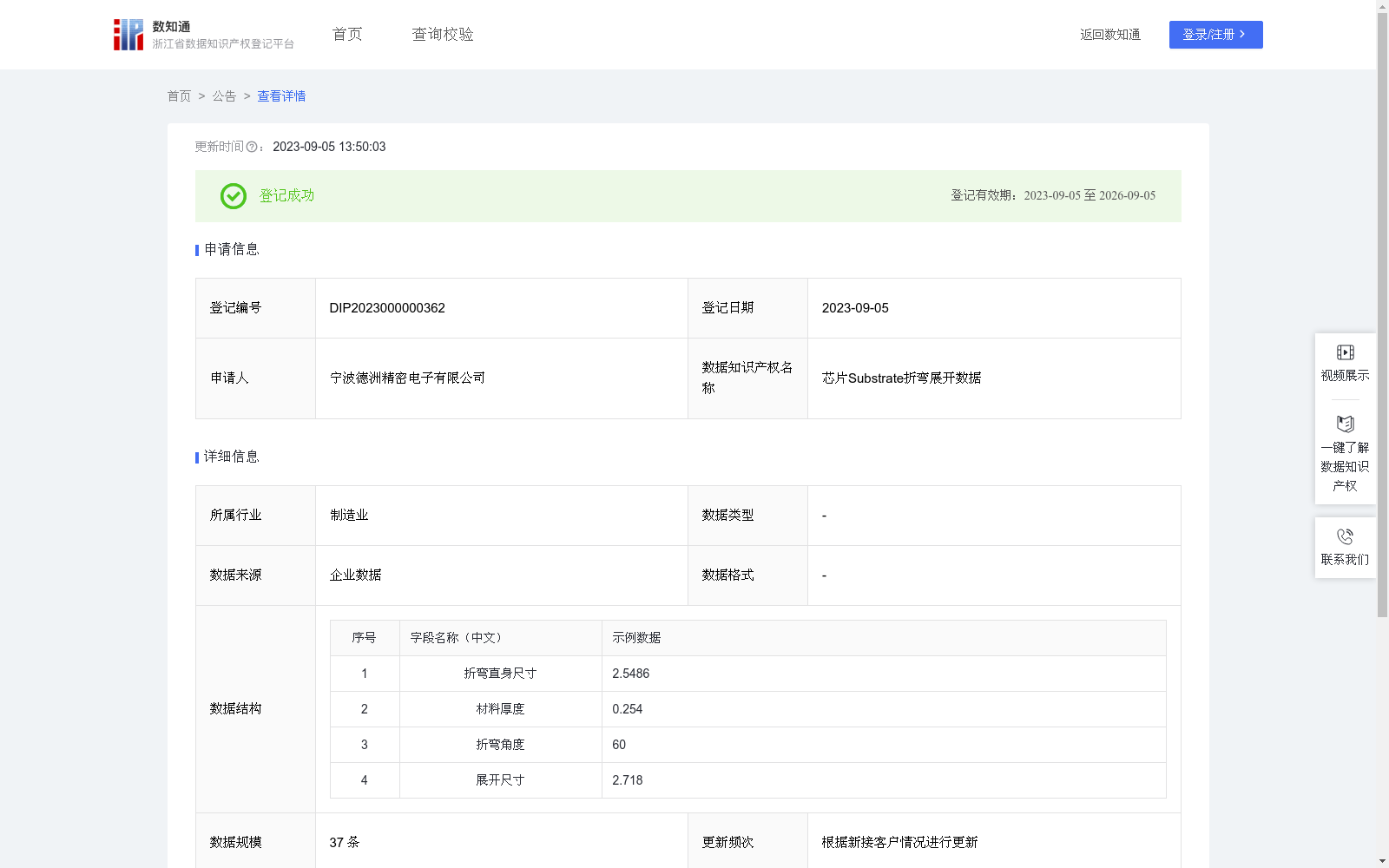Click the 联系我们 phone icon
This screenshot has width=1389, height=868.
(1345, 537)
